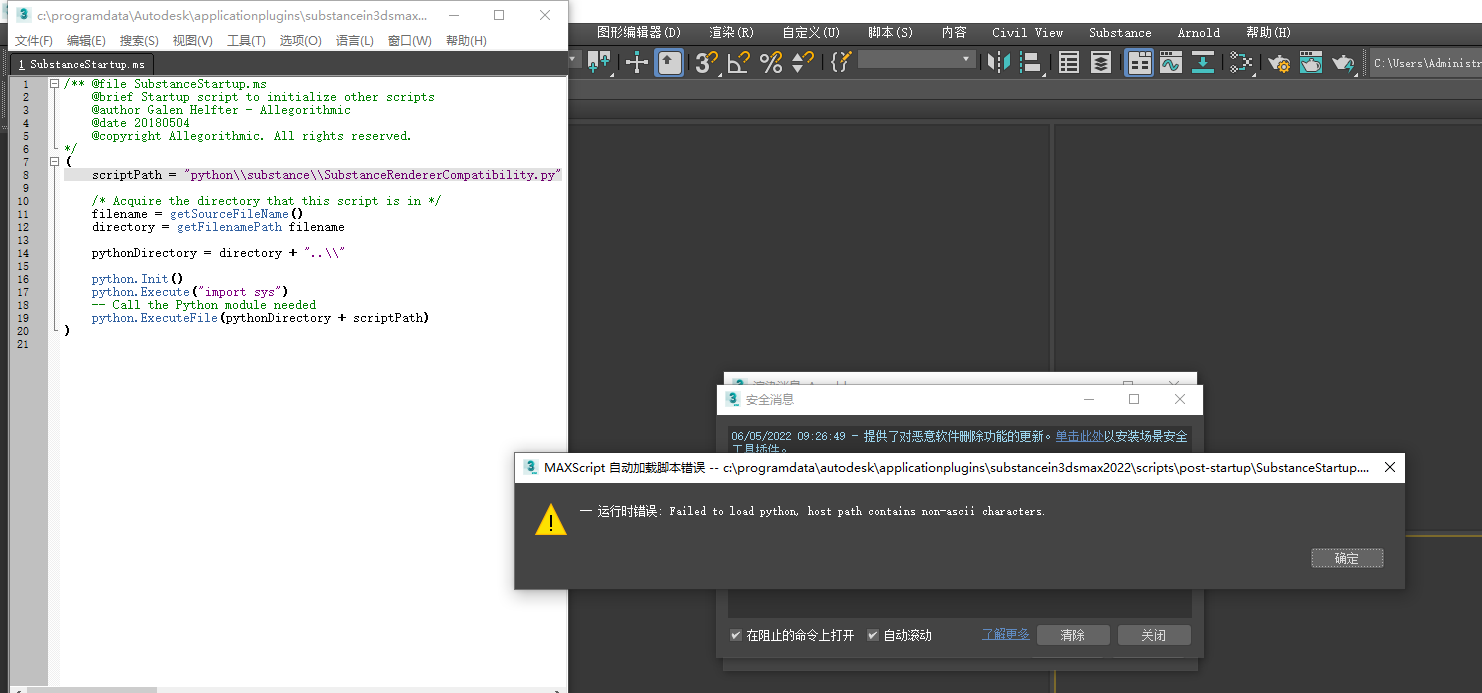1482x693 pixels.
Task: Open Mirror tool on toolbar
Action: tap(998, 63)
